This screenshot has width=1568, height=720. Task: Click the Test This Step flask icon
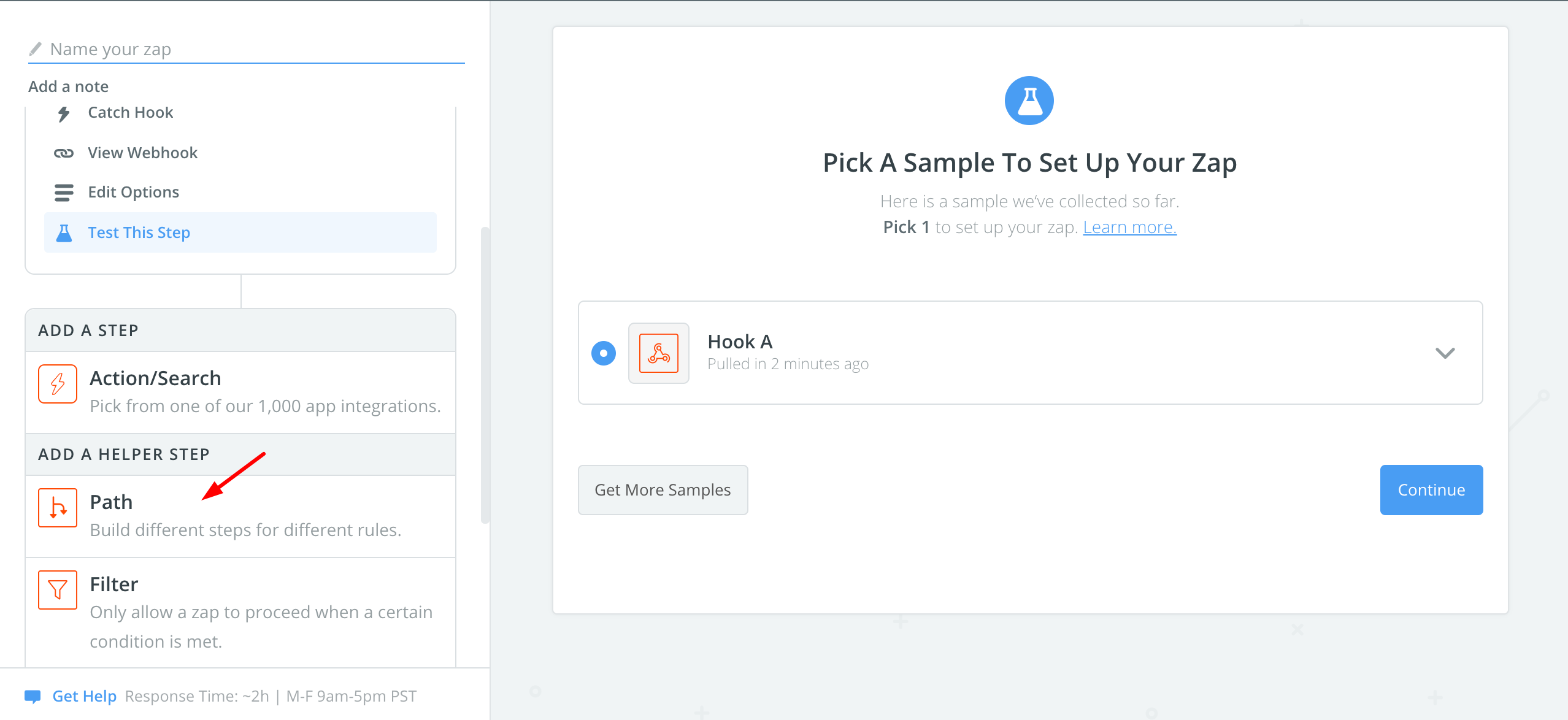64,233
